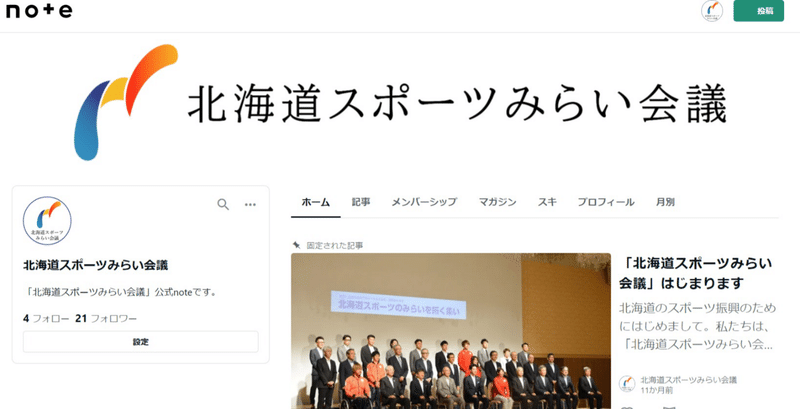Open the pinned article group photo thumbnail
Image resolution: width=800 pixels, height=409 pixels.
coord(451,331)
